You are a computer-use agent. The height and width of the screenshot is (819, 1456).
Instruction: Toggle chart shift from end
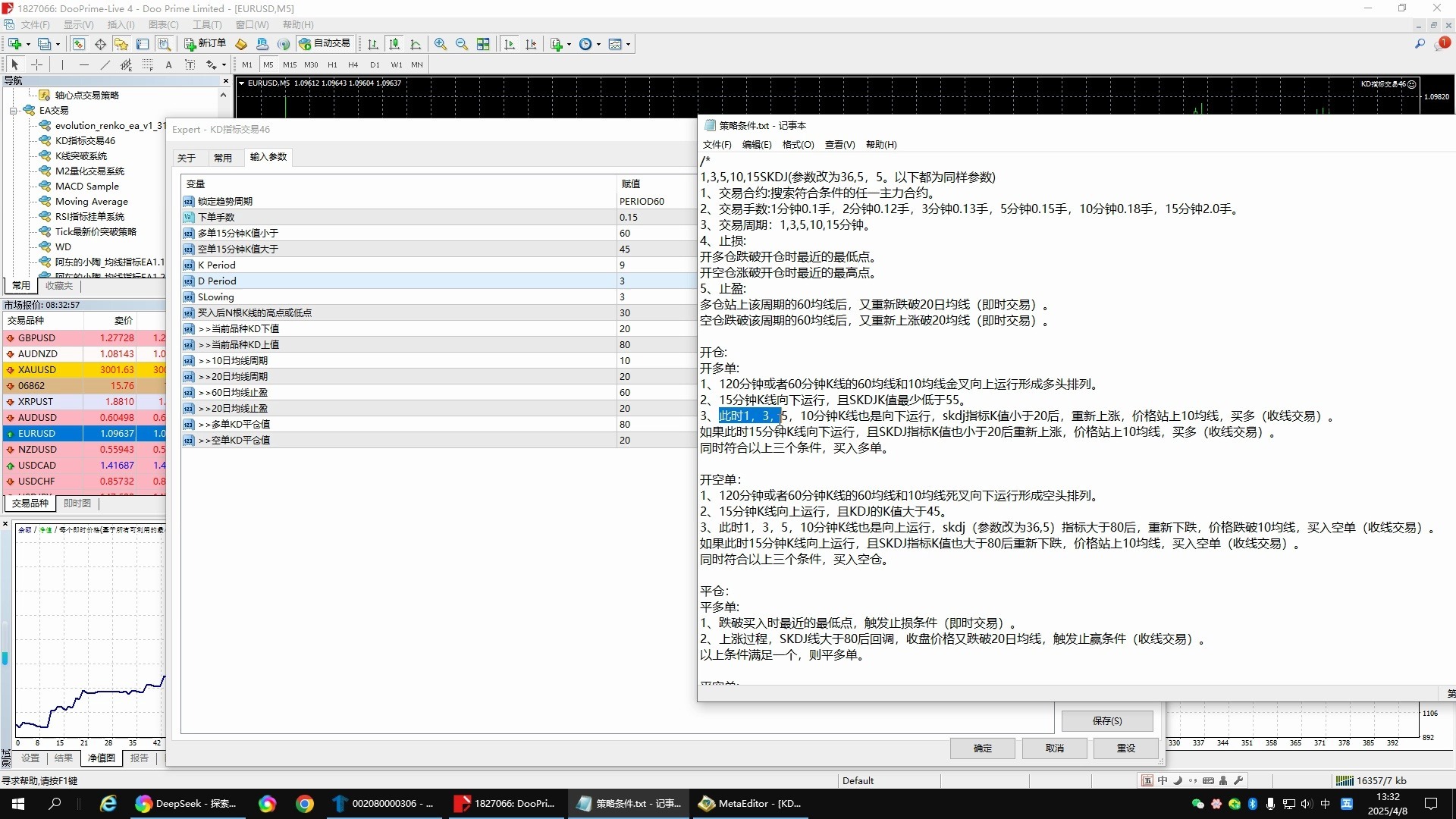(531, 44)
